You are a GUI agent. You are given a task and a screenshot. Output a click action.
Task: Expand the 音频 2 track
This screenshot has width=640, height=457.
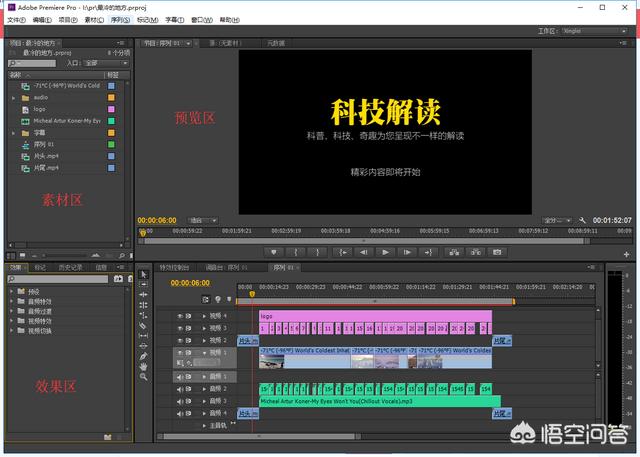pos(204,389)
